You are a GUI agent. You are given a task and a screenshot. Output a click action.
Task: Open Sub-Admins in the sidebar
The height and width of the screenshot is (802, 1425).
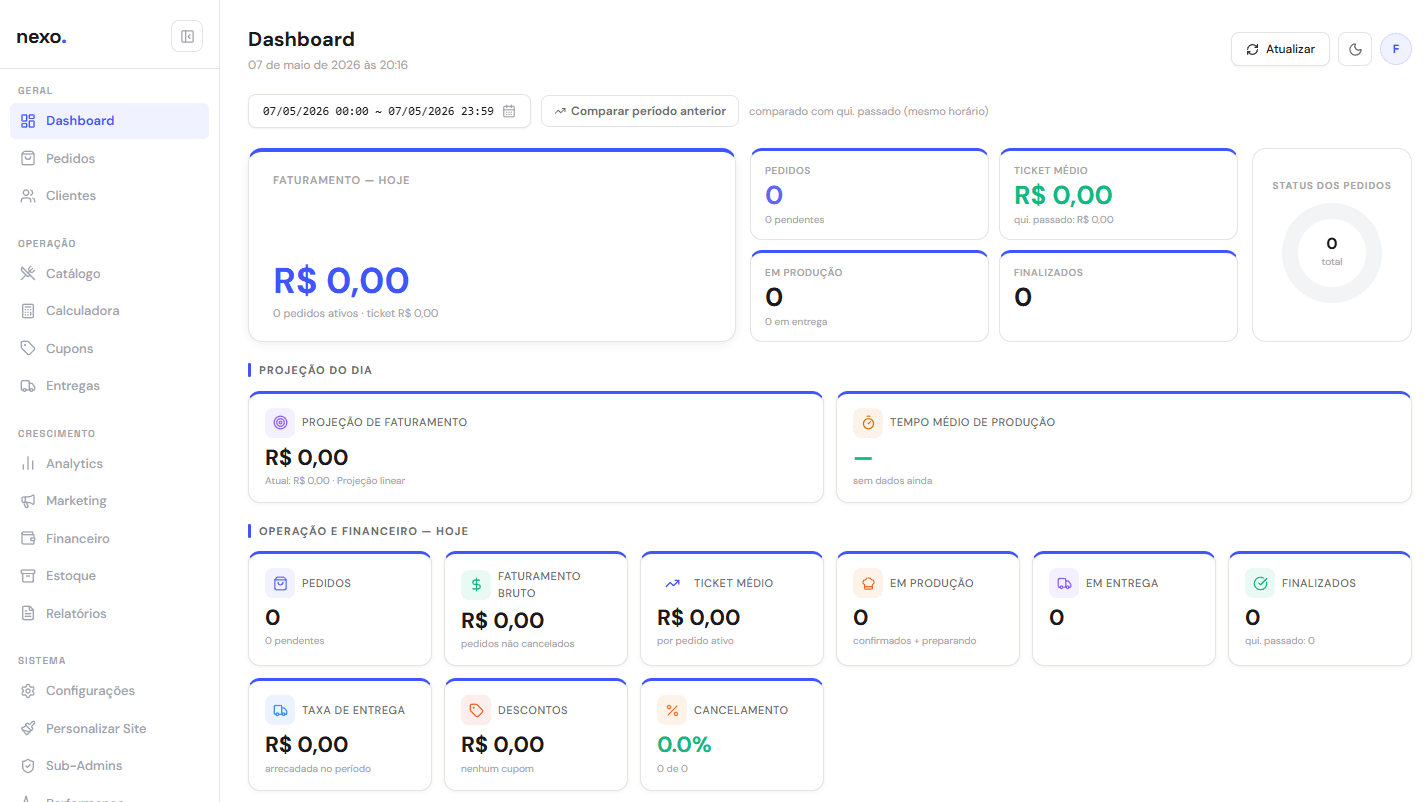[x=110, y=766]
